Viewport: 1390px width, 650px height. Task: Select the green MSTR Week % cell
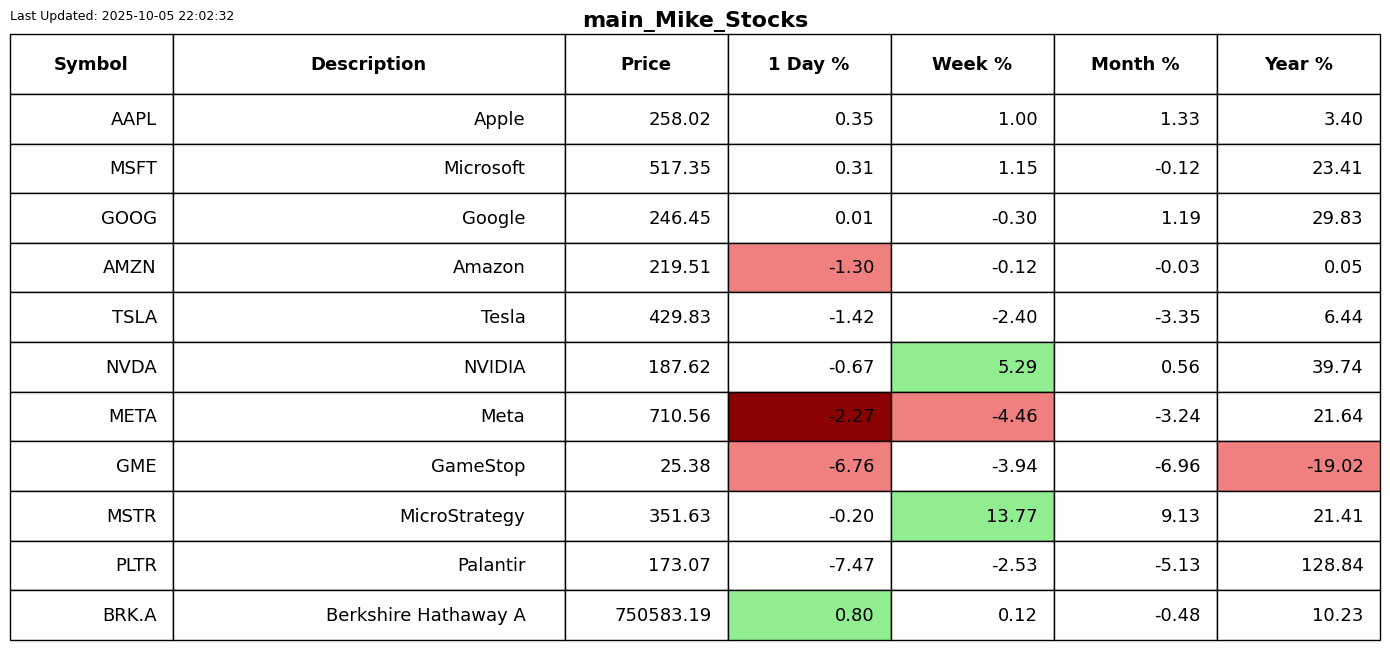[x=972, y=516]
